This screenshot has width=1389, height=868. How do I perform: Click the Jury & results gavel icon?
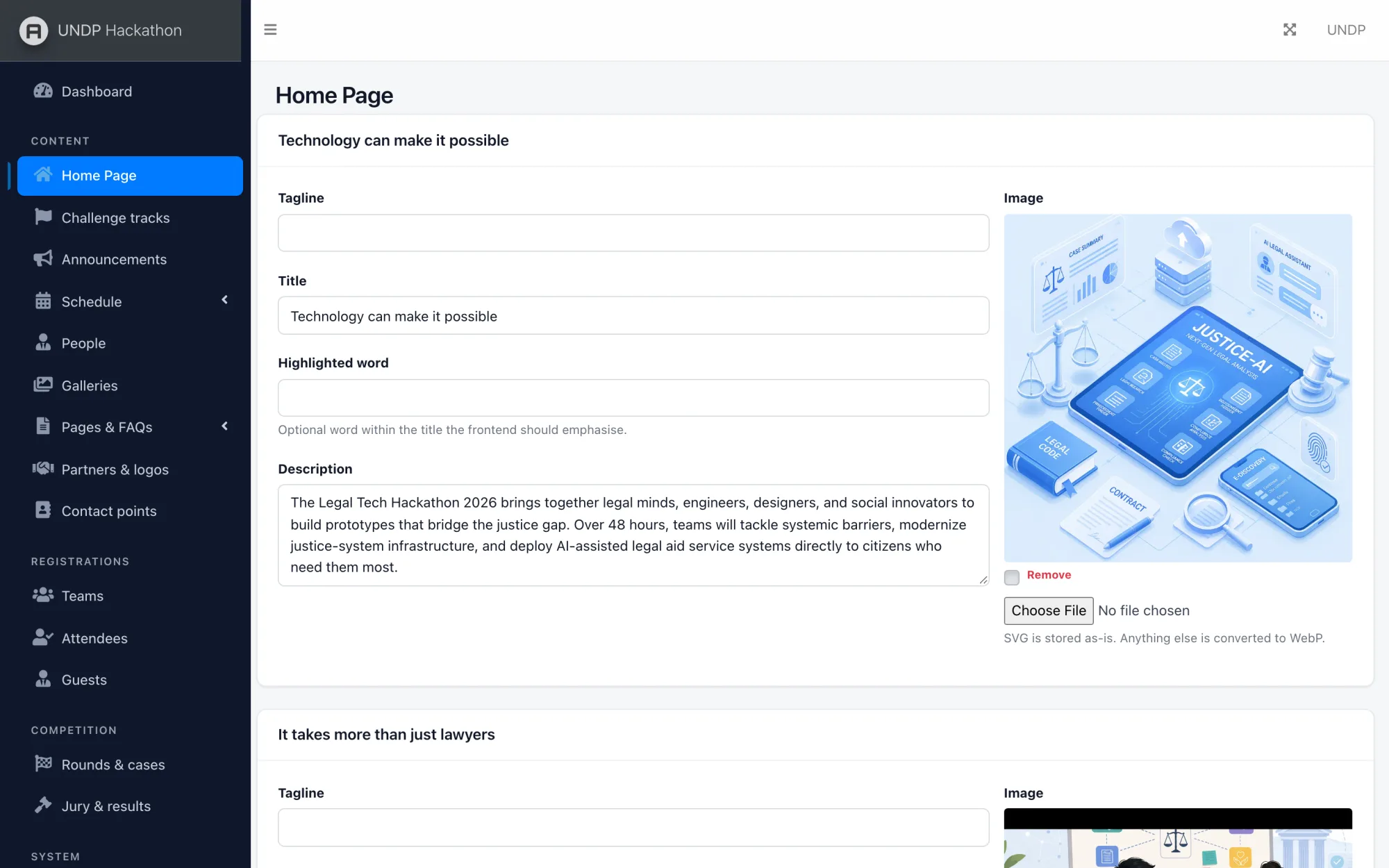43,806
